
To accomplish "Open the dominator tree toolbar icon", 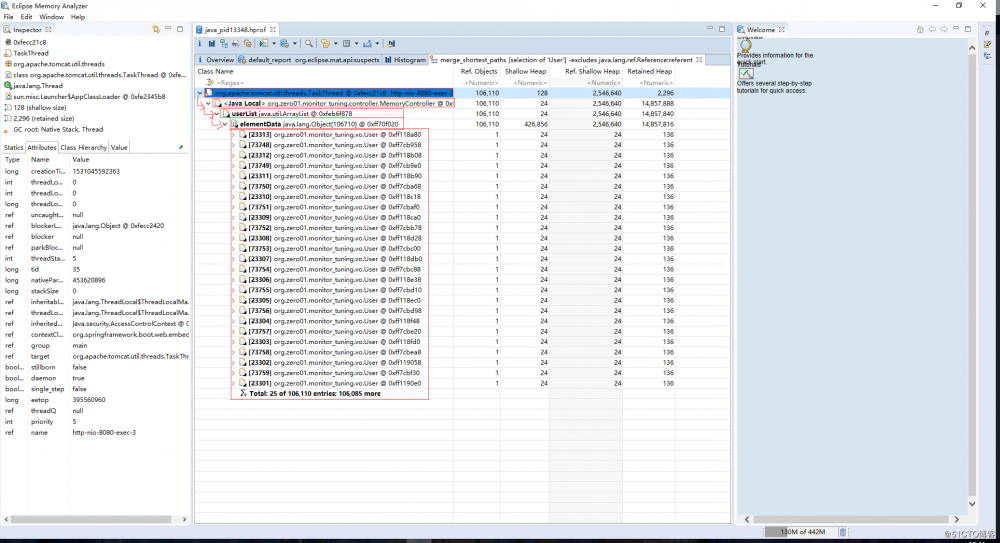I will point(224,44).
